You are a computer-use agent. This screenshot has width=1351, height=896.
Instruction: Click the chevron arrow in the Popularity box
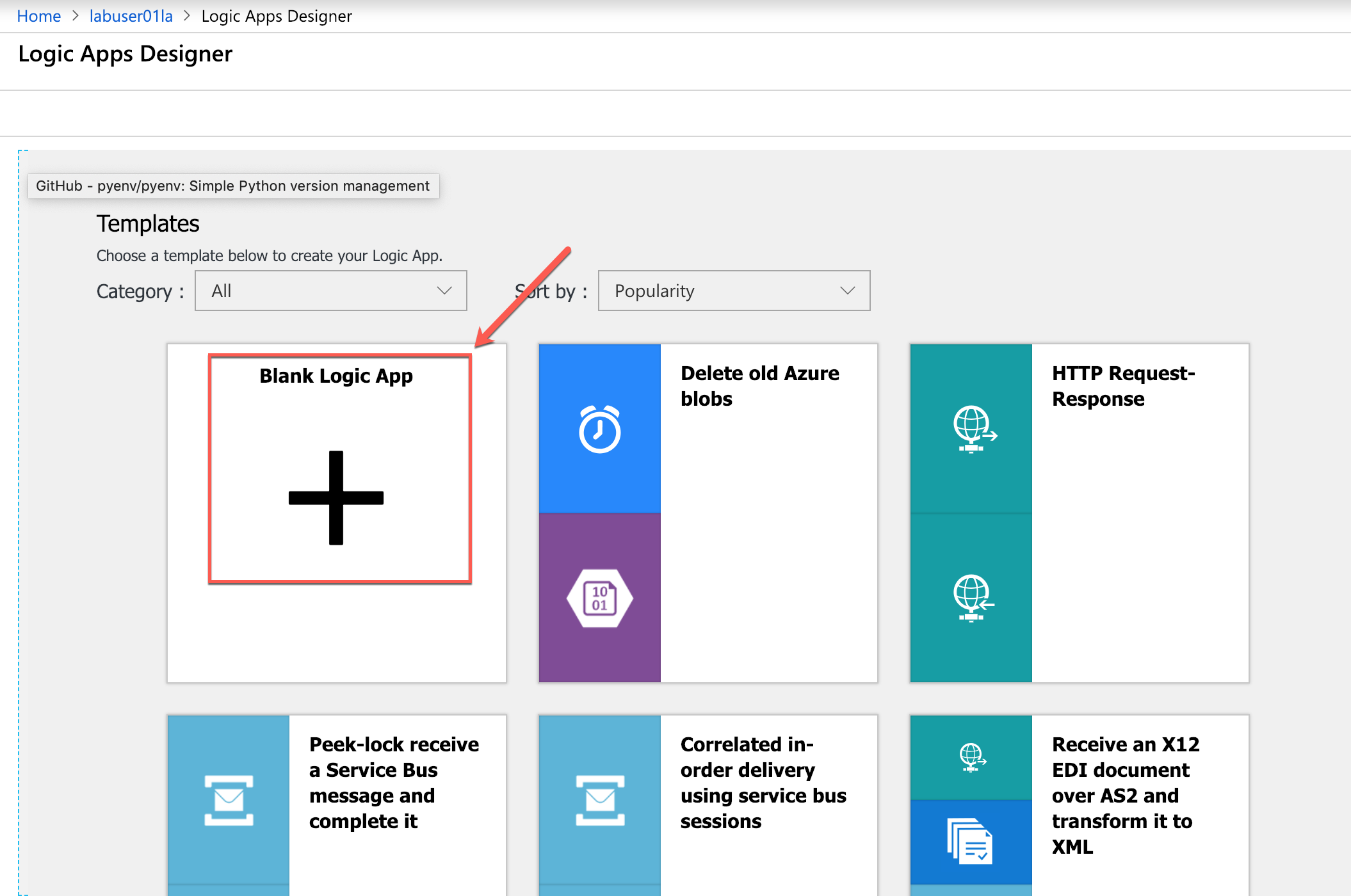[x=848, y=291]
